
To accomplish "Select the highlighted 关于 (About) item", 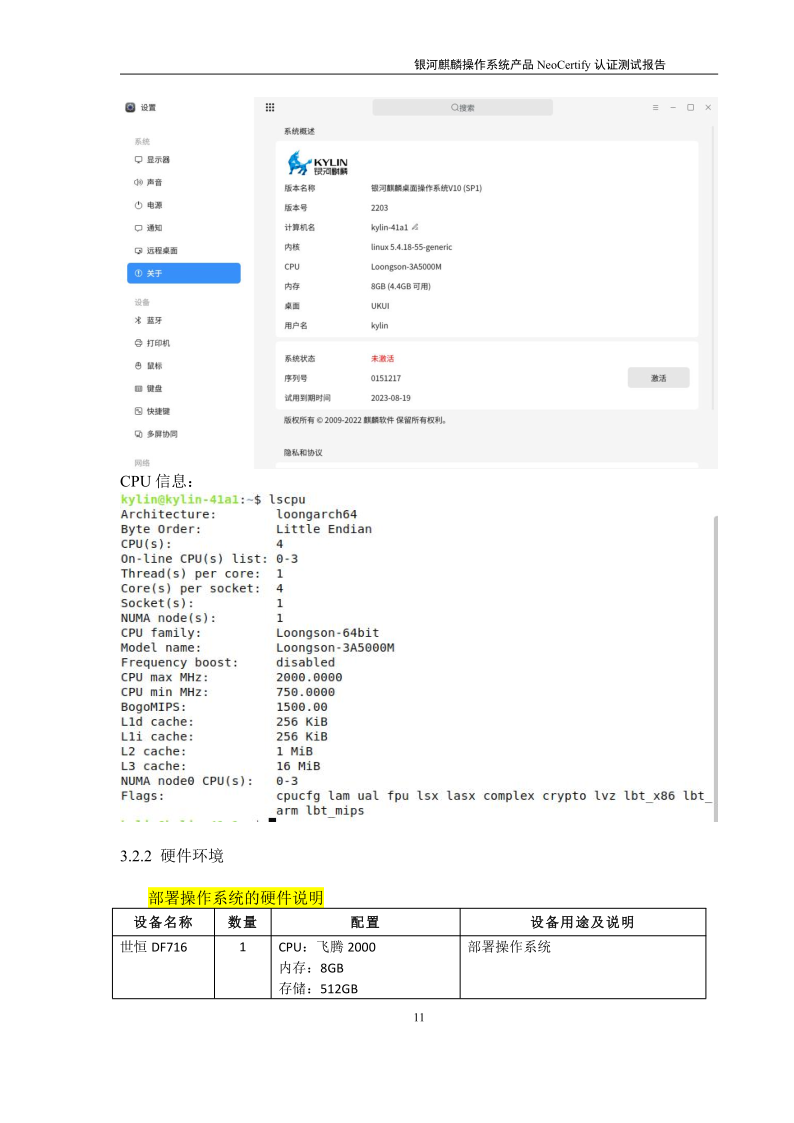I will [183, 273].
